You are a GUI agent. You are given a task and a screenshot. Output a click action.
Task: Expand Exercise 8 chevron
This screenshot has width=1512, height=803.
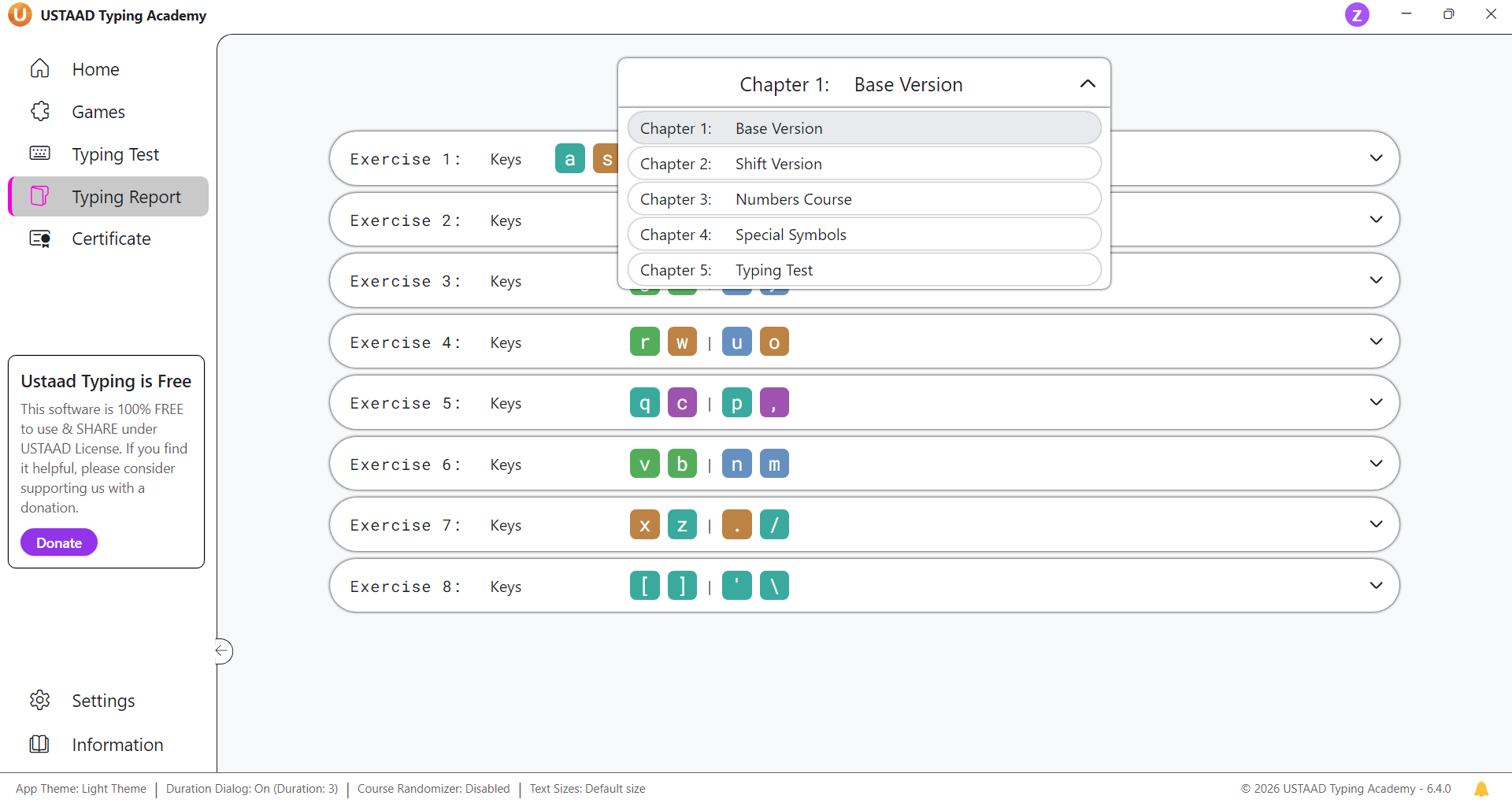1376,586
